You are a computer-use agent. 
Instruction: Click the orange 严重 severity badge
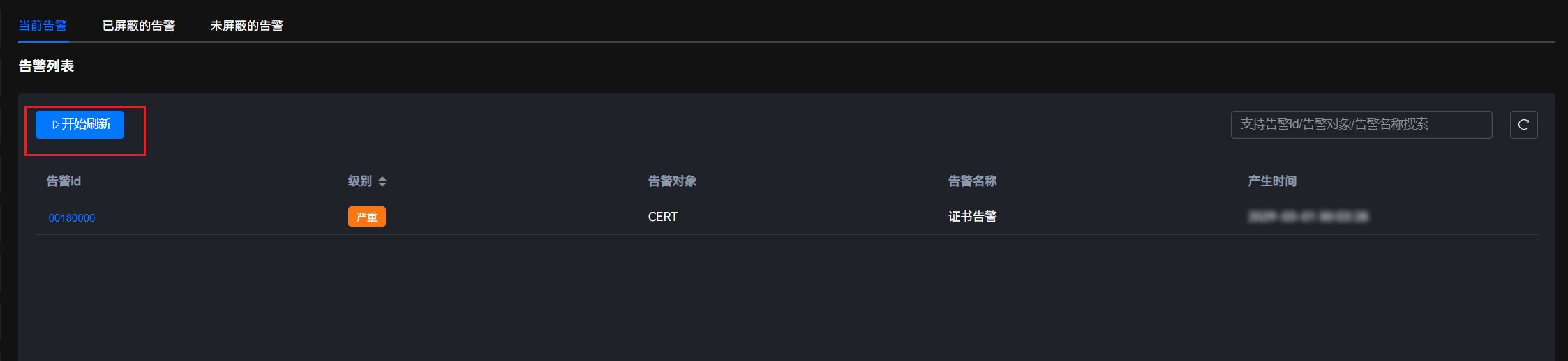(367, 217)
